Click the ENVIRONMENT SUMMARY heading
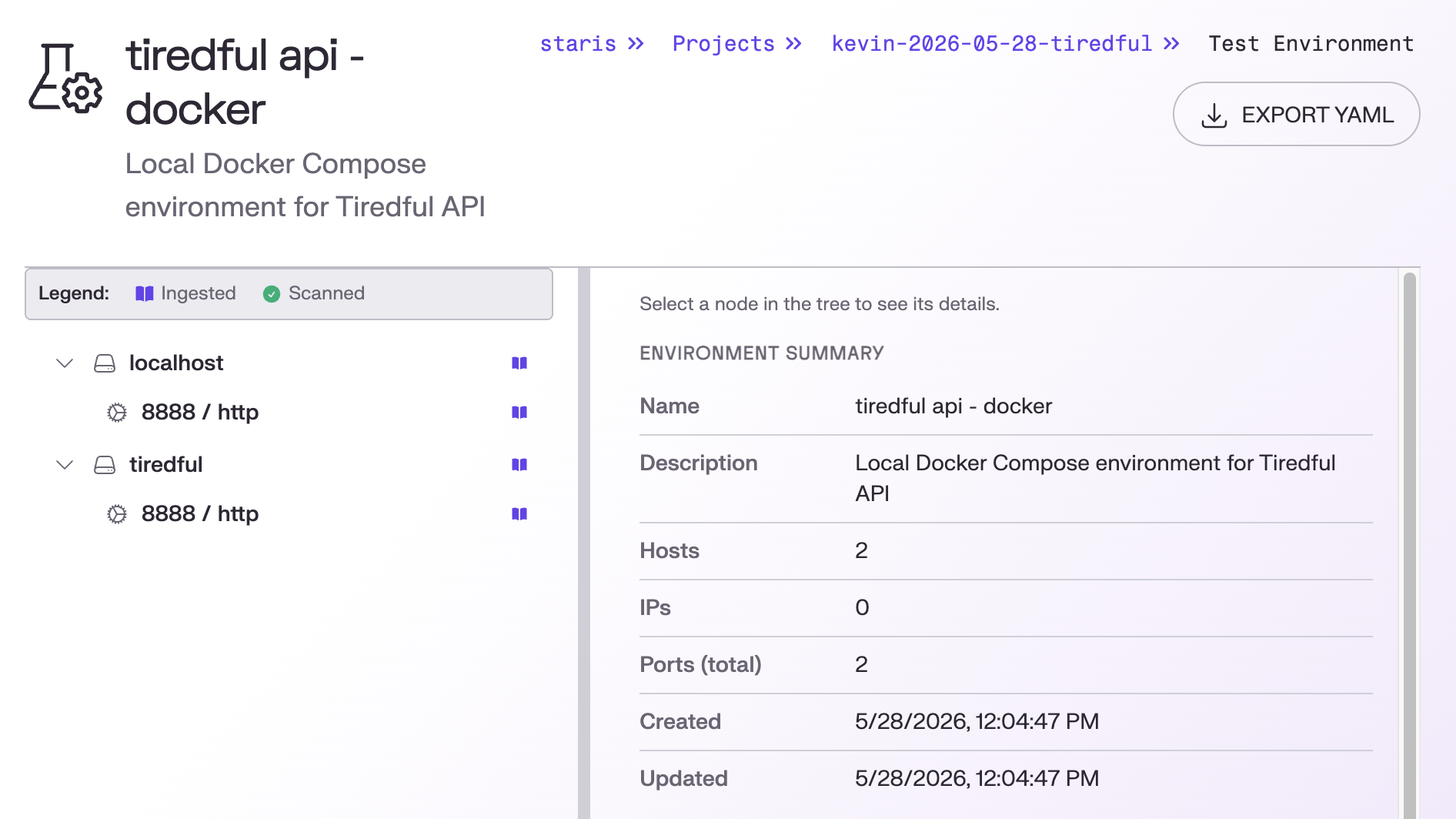Image resolution: width=1456 pixels, height=819 pixels. point(762,353)
